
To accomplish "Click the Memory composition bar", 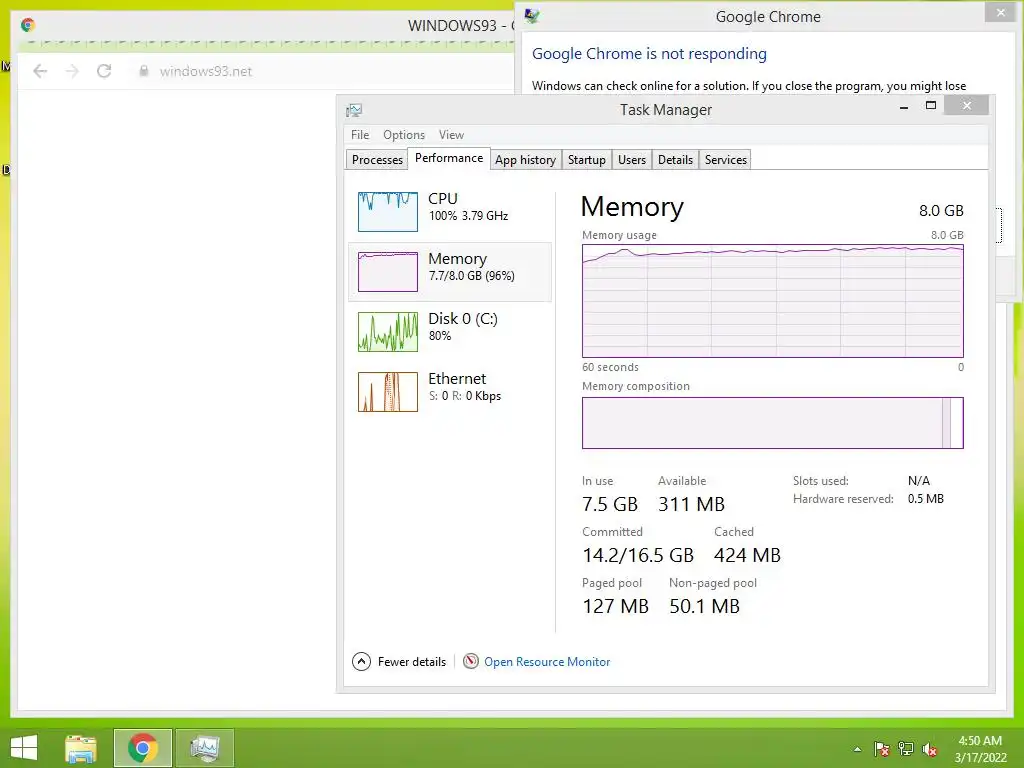I will click(x=773, y=423).
